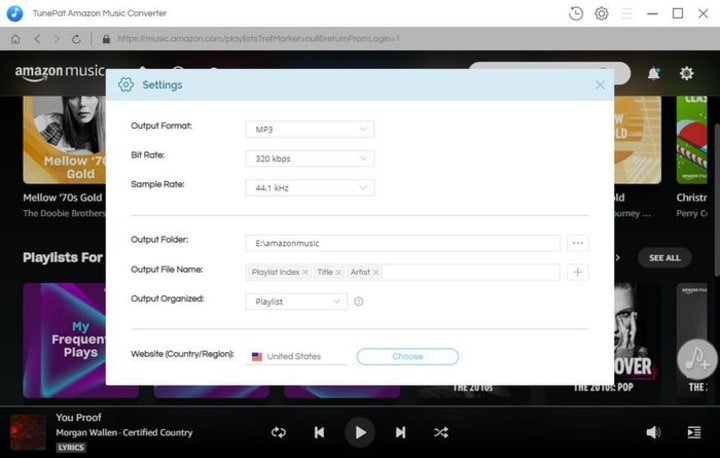Image resolution: width=720 pixels, height=458 pixels.
Task: Remove the Title filename tag
Action: pyautogui.click(x=338, y=272)
